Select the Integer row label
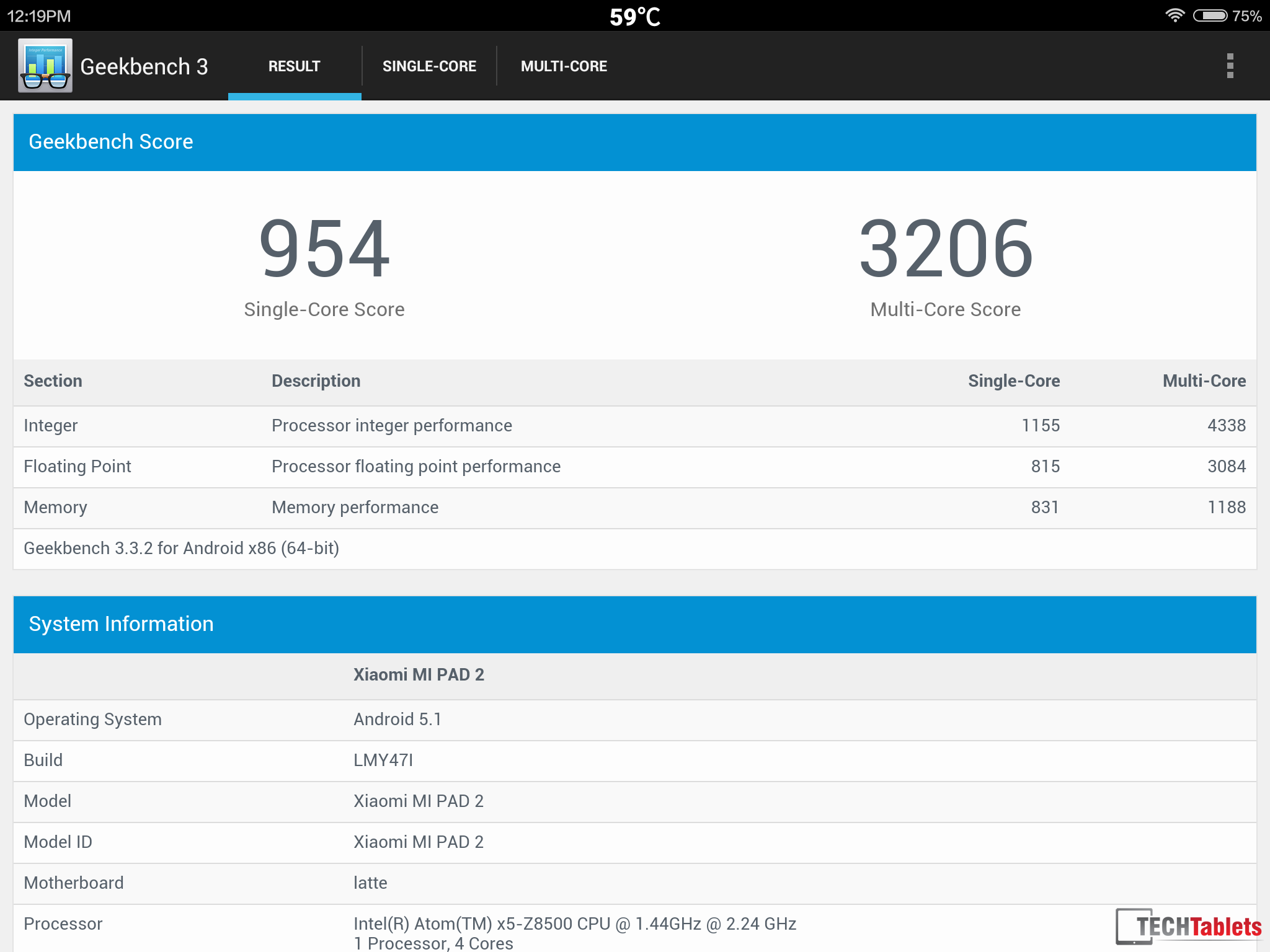1270x952 pixels. 51,426
